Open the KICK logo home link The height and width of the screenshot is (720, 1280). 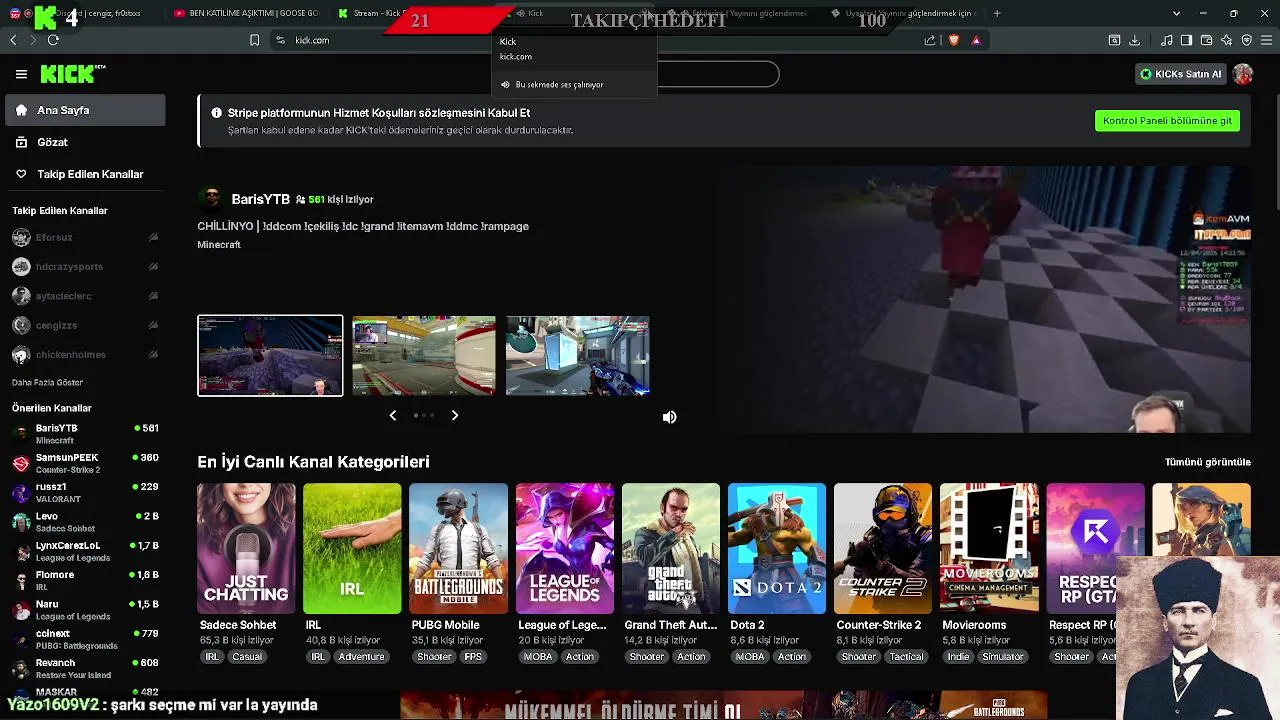pyautogui.click(x=72, y=74)
